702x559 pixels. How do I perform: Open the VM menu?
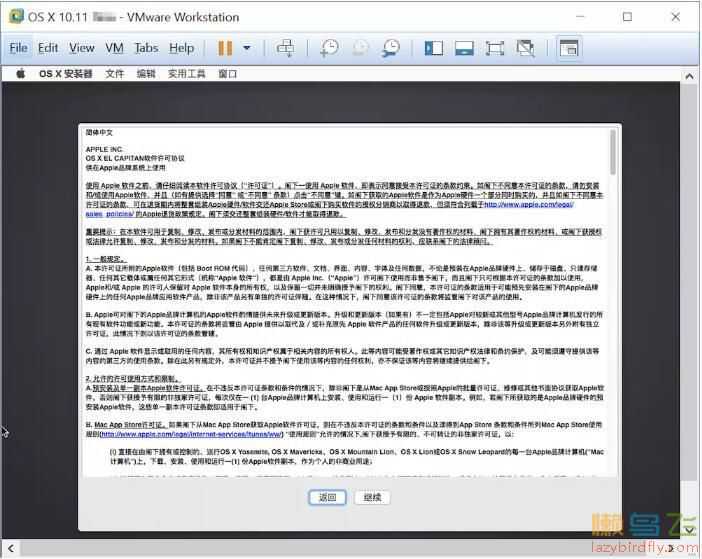click(x=115, y=48)
